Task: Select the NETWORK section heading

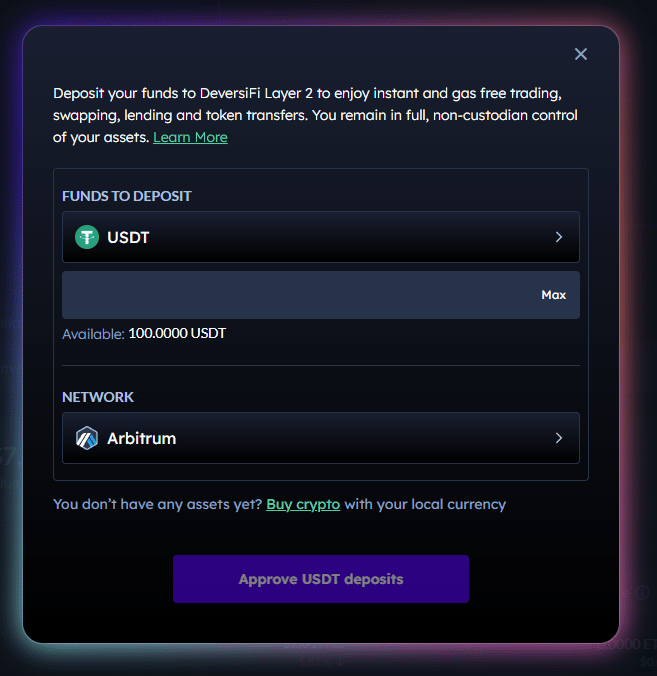Action: 98,397
